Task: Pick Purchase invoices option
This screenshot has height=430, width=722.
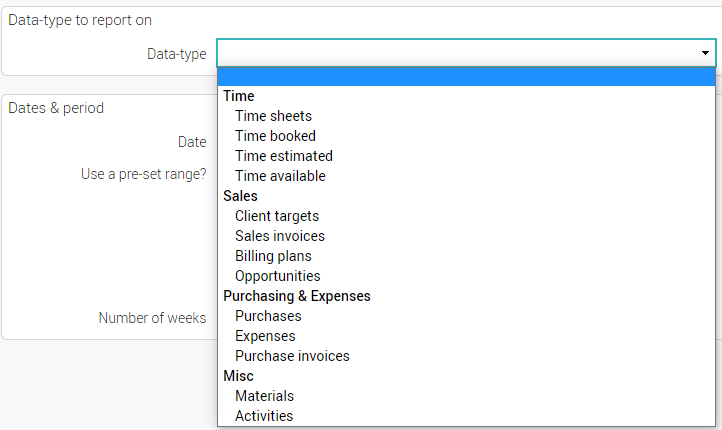Action: click(x=292, y=356)
